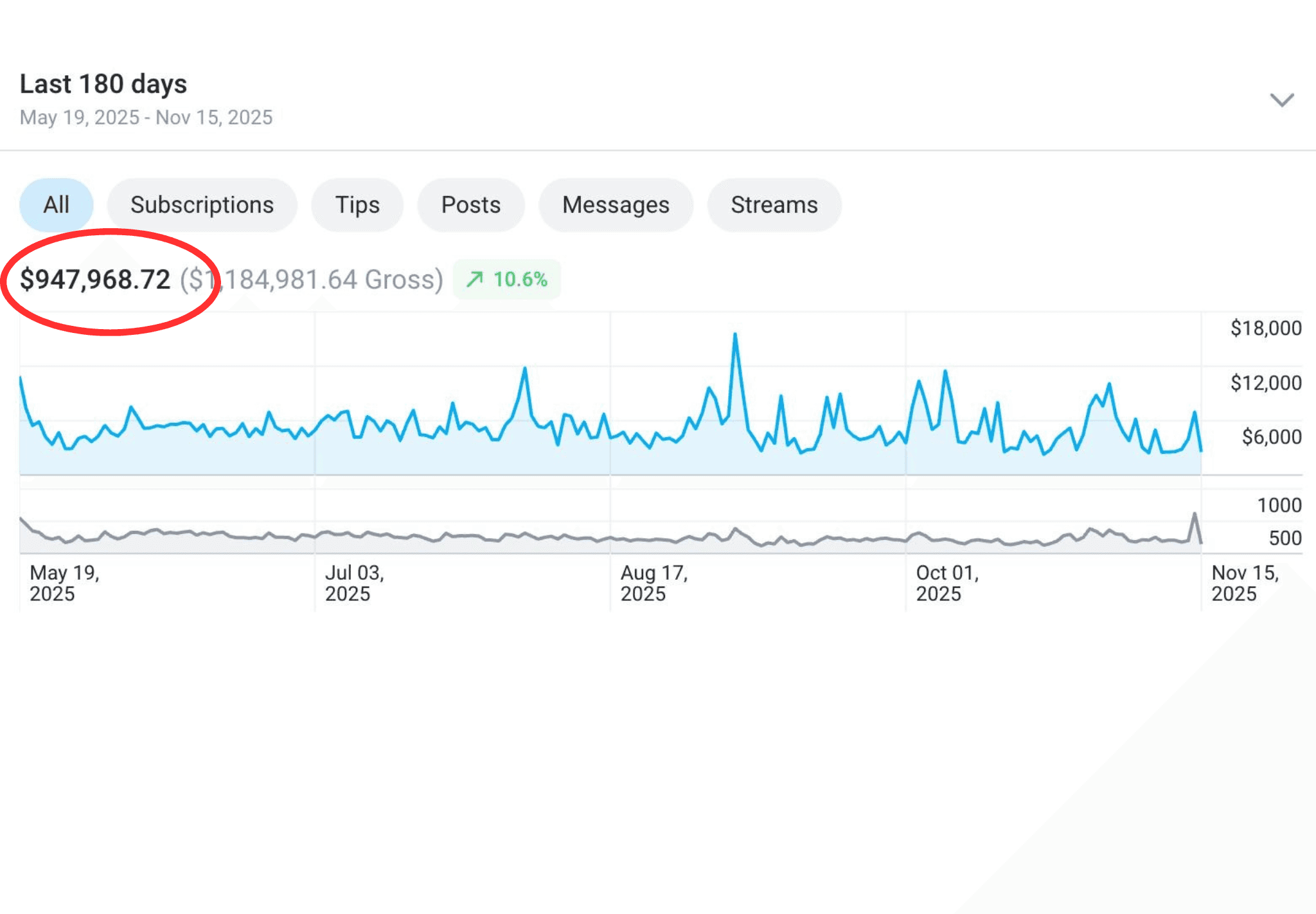Click the green upward trend arrow icon

pyautogui.click(x=476, y=279)
